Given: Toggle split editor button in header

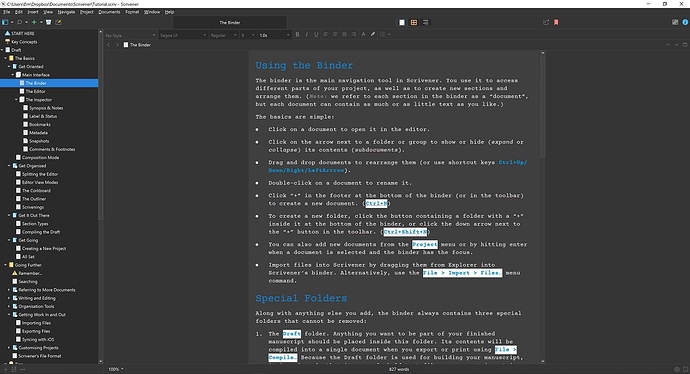Looking at the screenshot, I should 685,45.
